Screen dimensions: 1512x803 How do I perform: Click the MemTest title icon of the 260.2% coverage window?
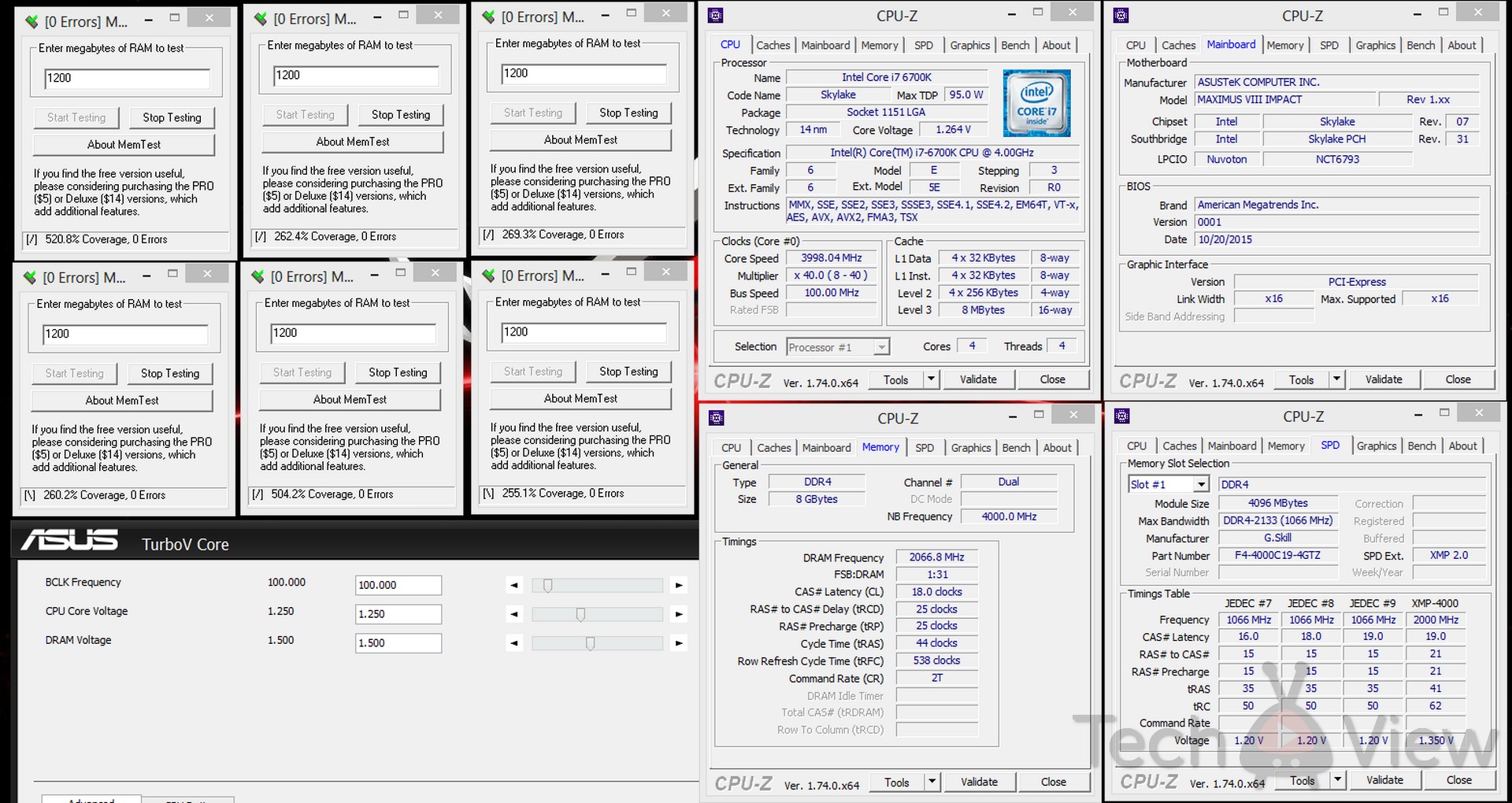tap(30, 277)
